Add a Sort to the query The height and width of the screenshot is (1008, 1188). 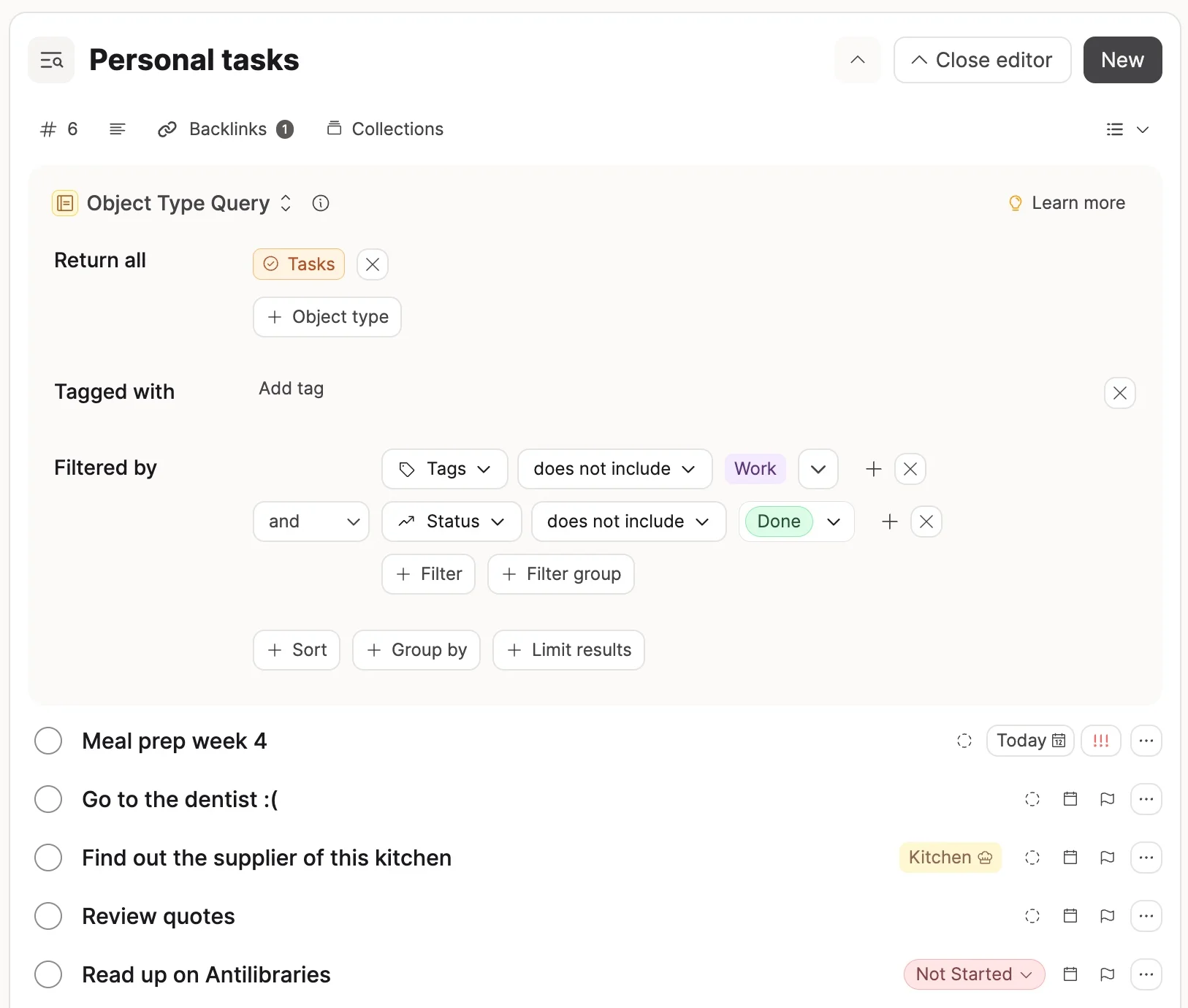296,649
